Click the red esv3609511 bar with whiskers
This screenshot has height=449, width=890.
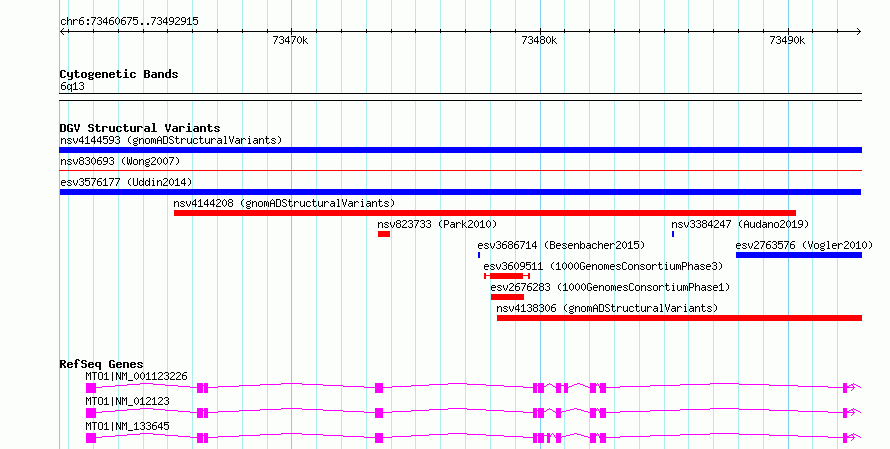(507, 276)
